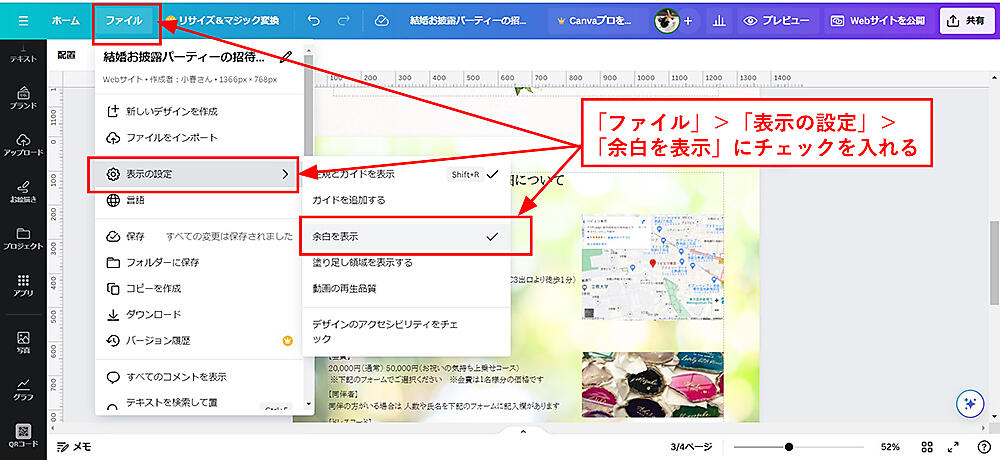Click the cloud save status icon
The width and height of the screenshot is (1000, 460).
[381, 20]
